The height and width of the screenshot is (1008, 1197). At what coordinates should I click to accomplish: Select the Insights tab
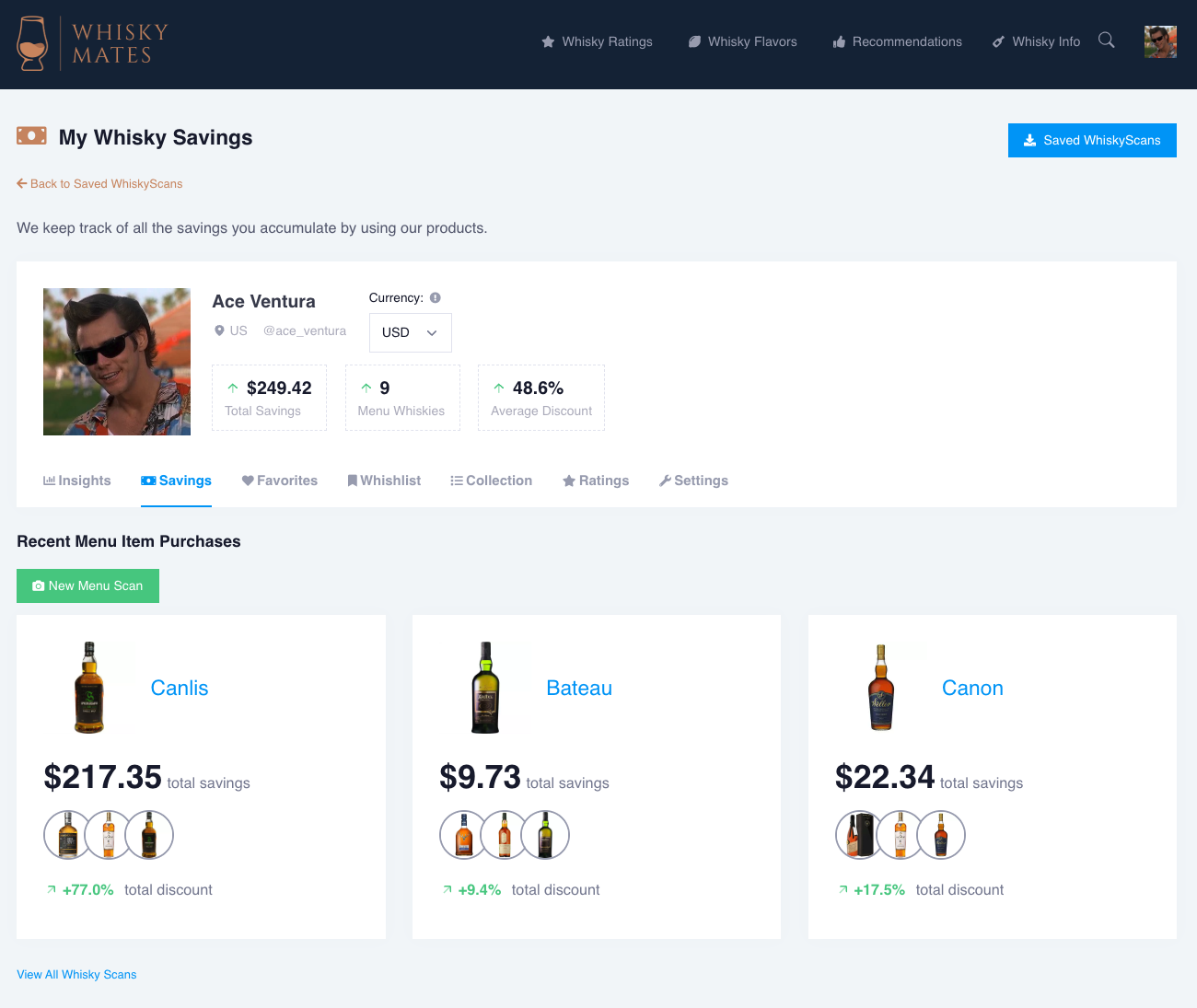[x=76, y=480]
